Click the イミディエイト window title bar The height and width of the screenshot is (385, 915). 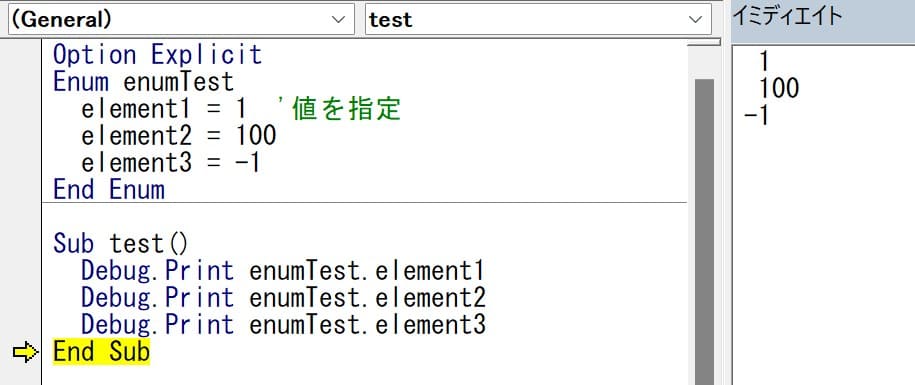pyautogui.click(x=823, y=21)
